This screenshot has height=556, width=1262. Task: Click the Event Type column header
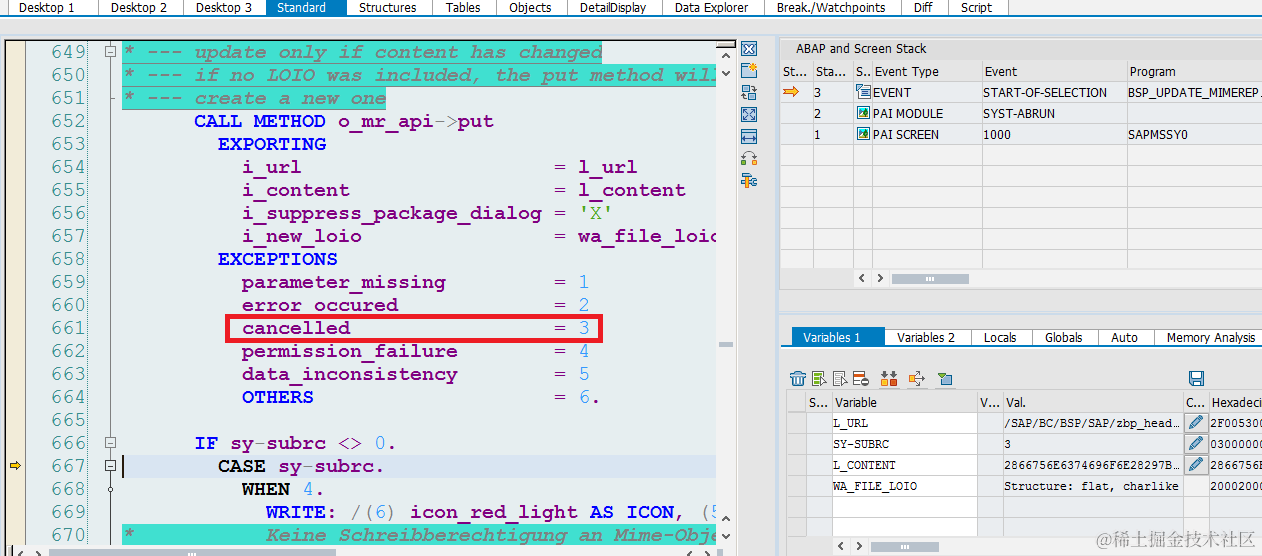click(x=926, y=71)
